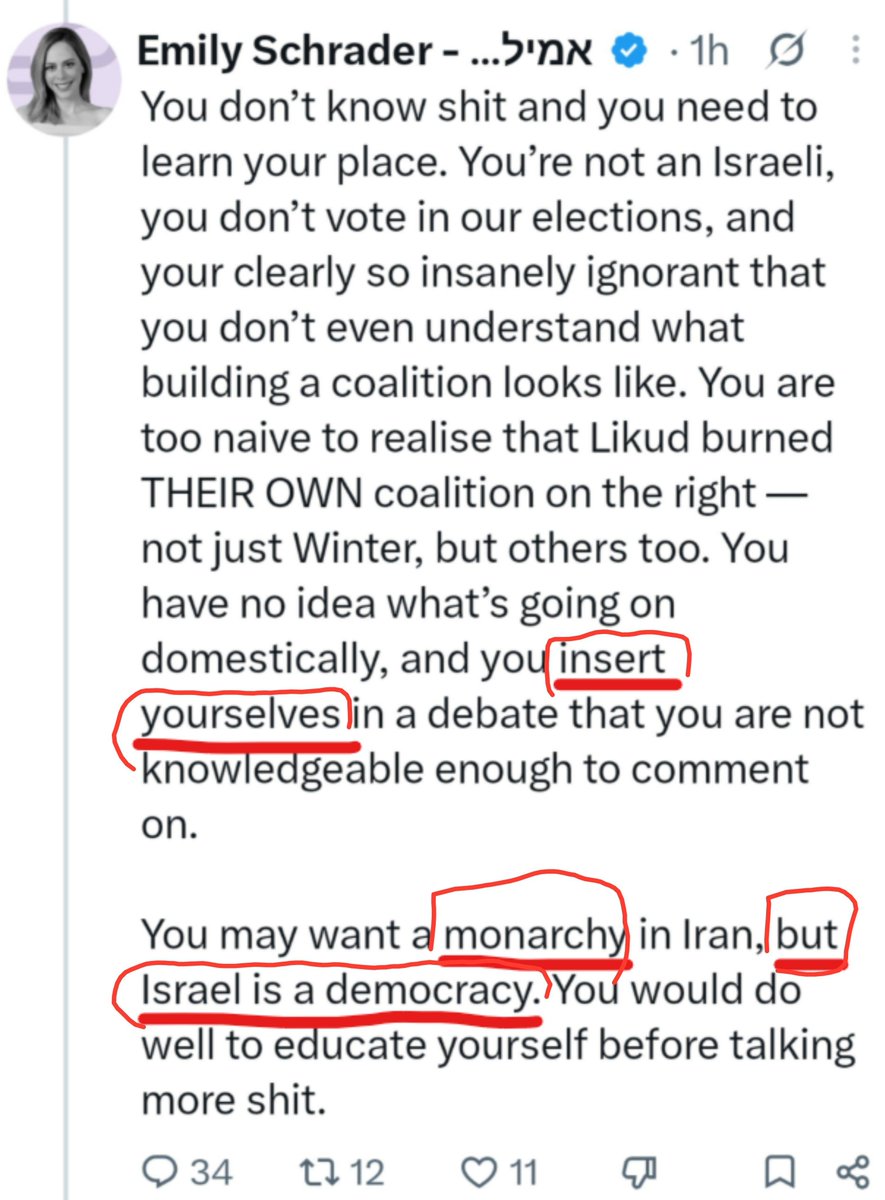
Task: Click the circled phrase "Israel is a democracy"
Action: click(335, 990)
